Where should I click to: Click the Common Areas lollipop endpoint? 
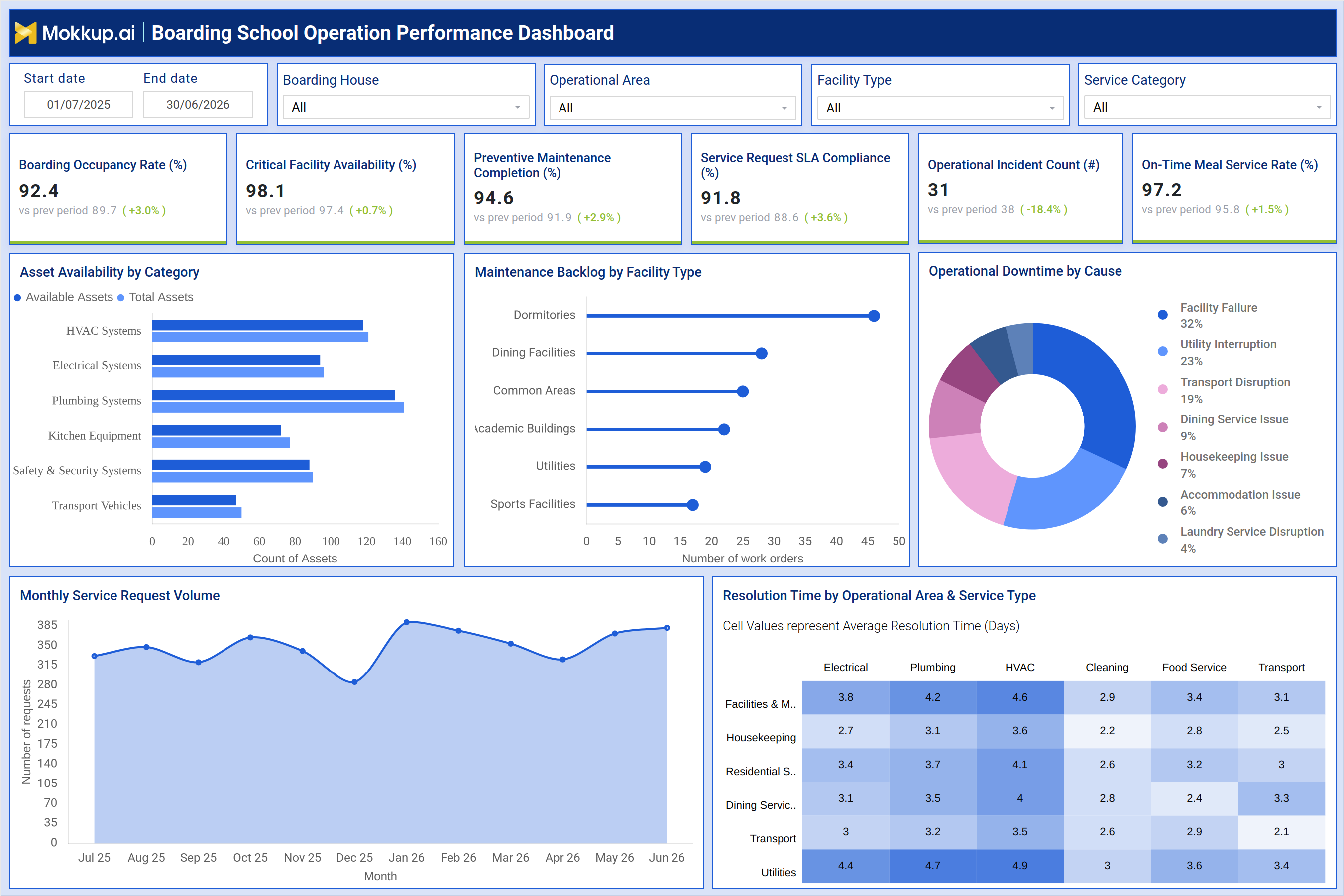point(743,391)
